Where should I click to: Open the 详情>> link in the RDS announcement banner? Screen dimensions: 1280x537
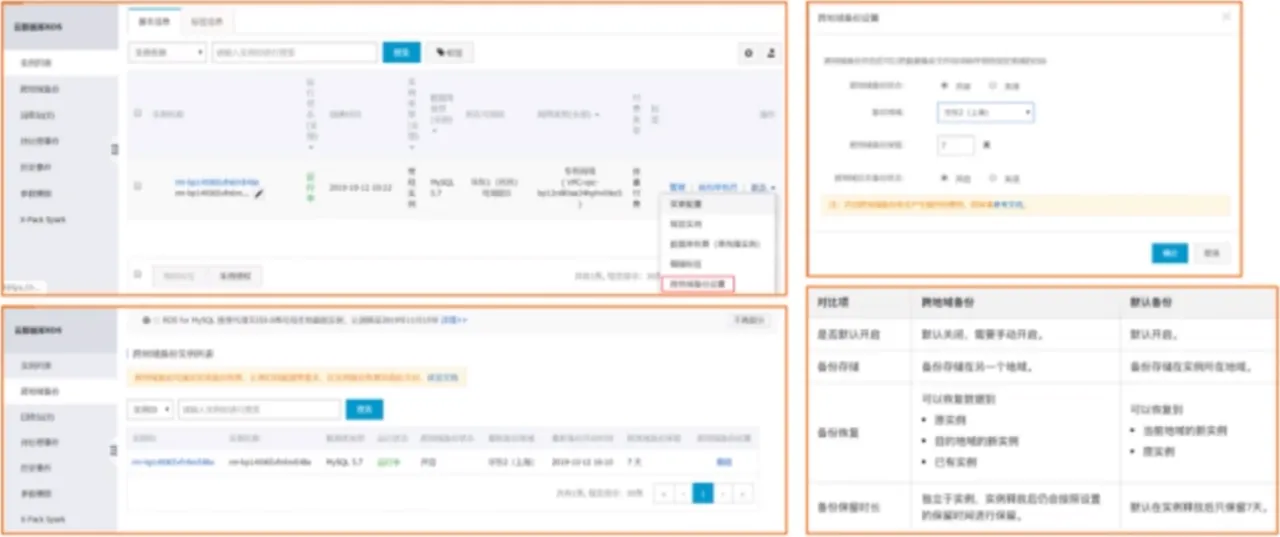tap(455, 320)
